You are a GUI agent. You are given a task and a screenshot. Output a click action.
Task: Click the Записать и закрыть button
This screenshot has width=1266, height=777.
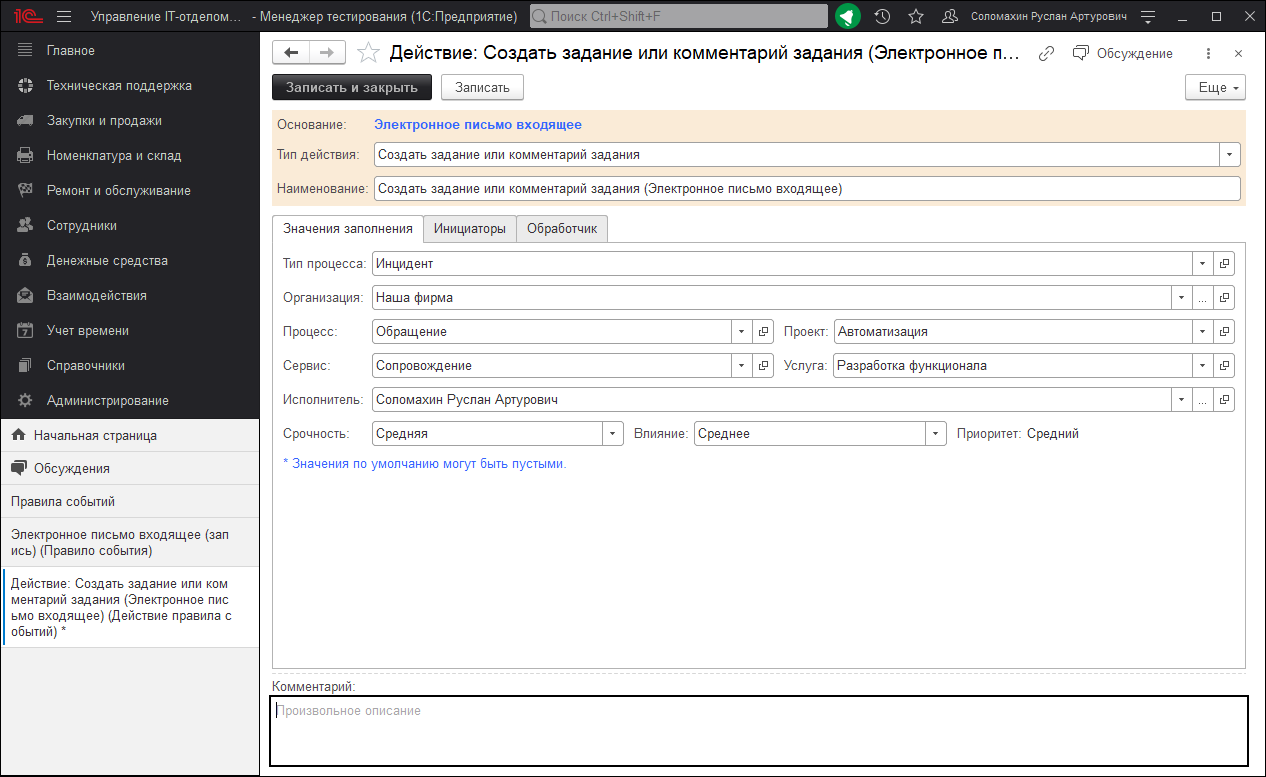[351, 87]
